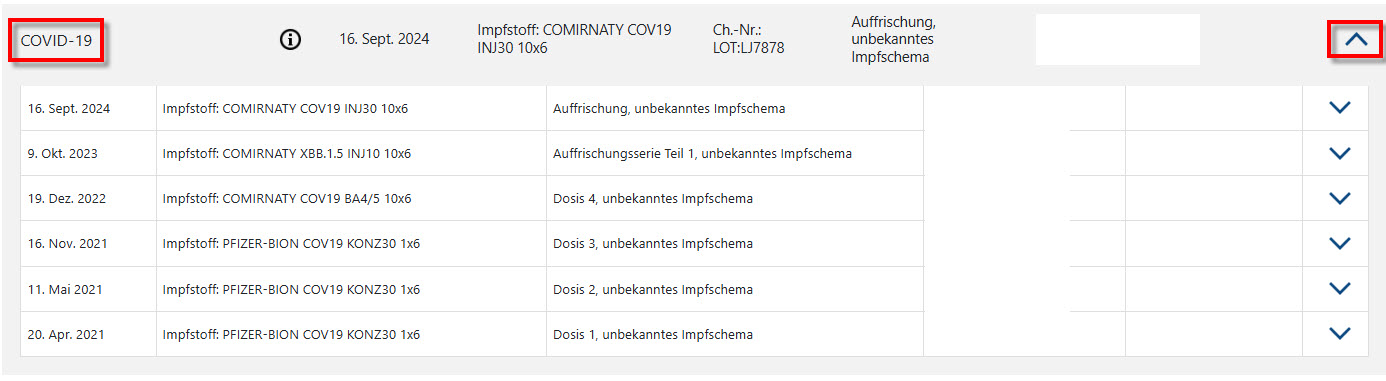Click the 16. Sept. 2024 date in header
Viewport: 1386px width, 381px height.
(385, 40)
